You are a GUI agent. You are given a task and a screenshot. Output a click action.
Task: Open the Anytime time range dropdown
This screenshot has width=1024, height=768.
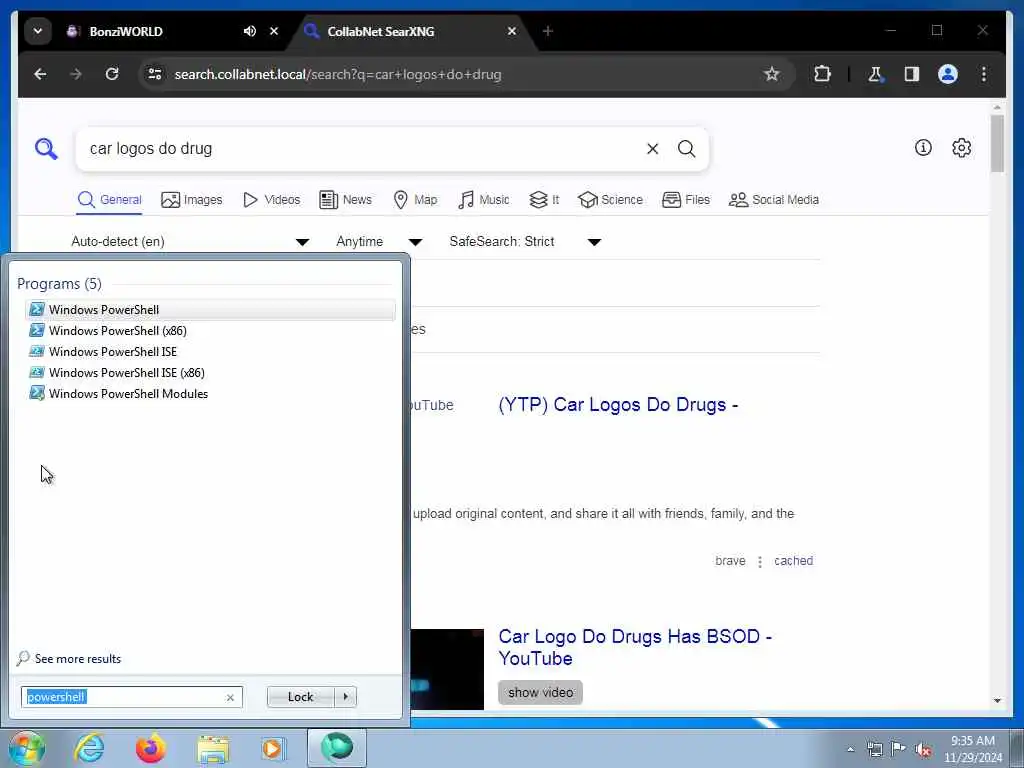tap(379, 242)
